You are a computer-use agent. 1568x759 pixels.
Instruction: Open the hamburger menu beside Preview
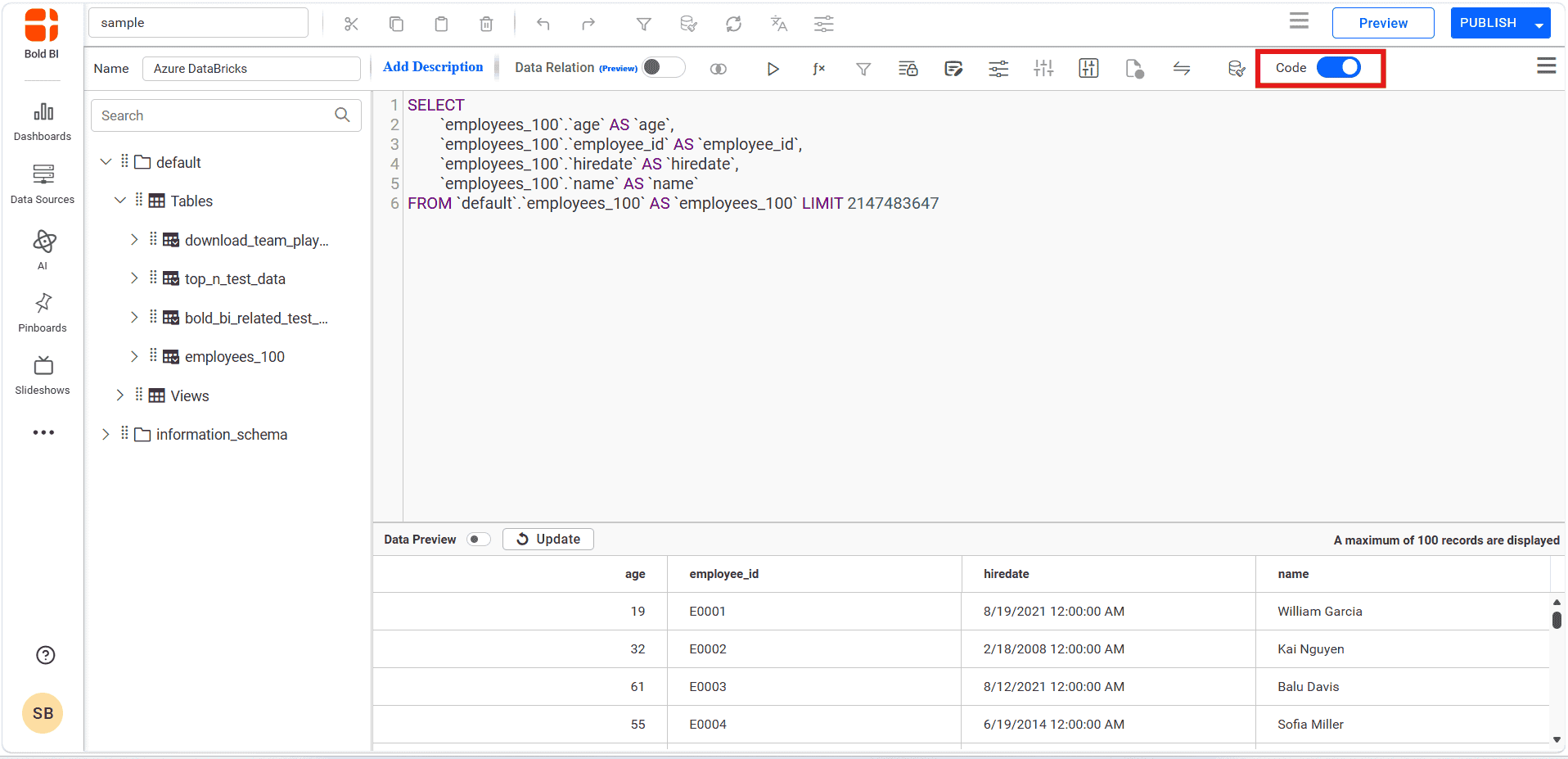(1299, 21)
